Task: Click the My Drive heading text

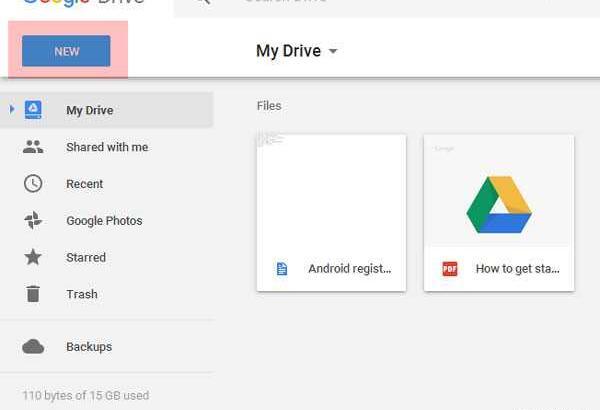Action: coord(289,51)
